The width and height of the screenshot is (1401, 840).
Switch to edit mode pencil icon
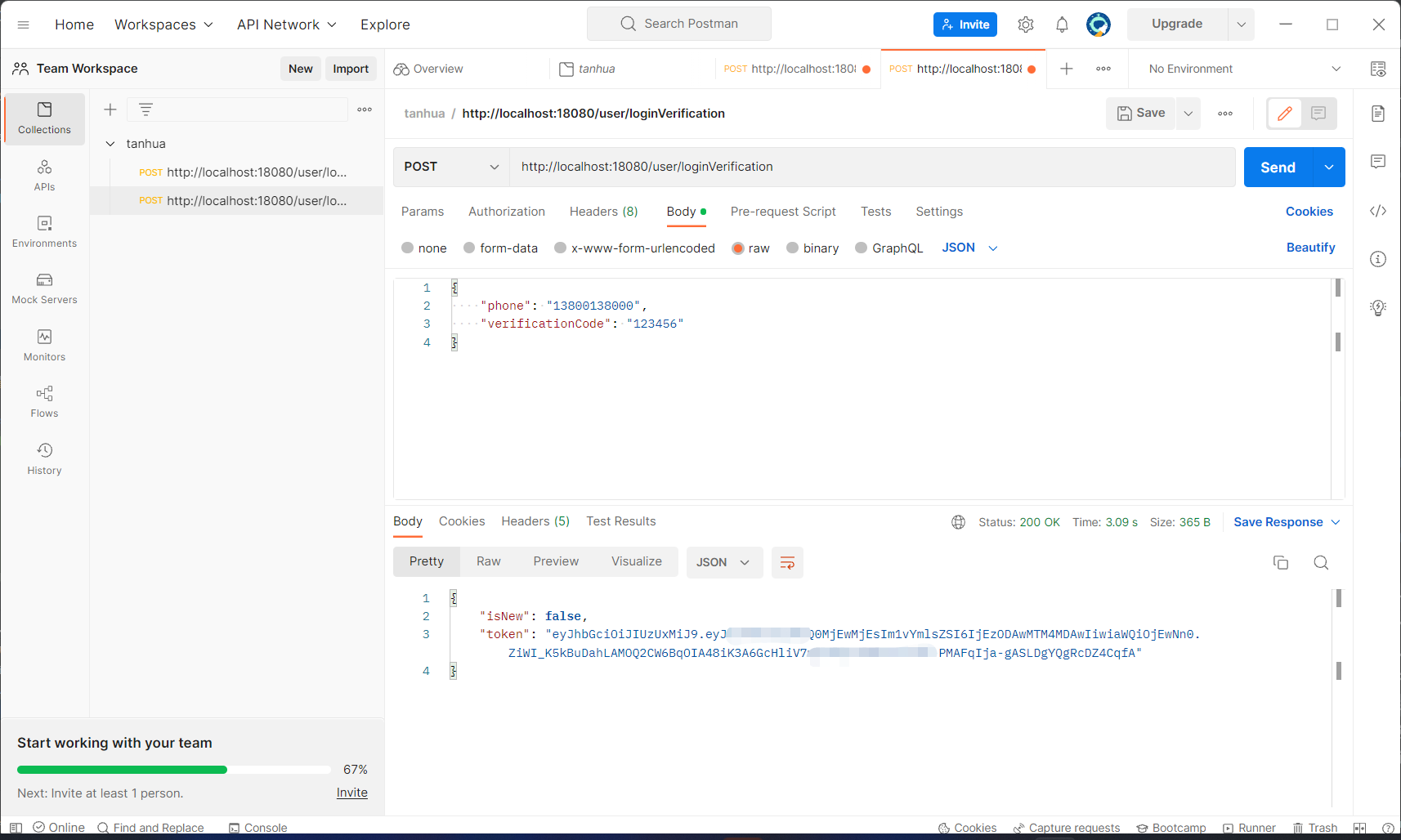(x=1285, y=114)
